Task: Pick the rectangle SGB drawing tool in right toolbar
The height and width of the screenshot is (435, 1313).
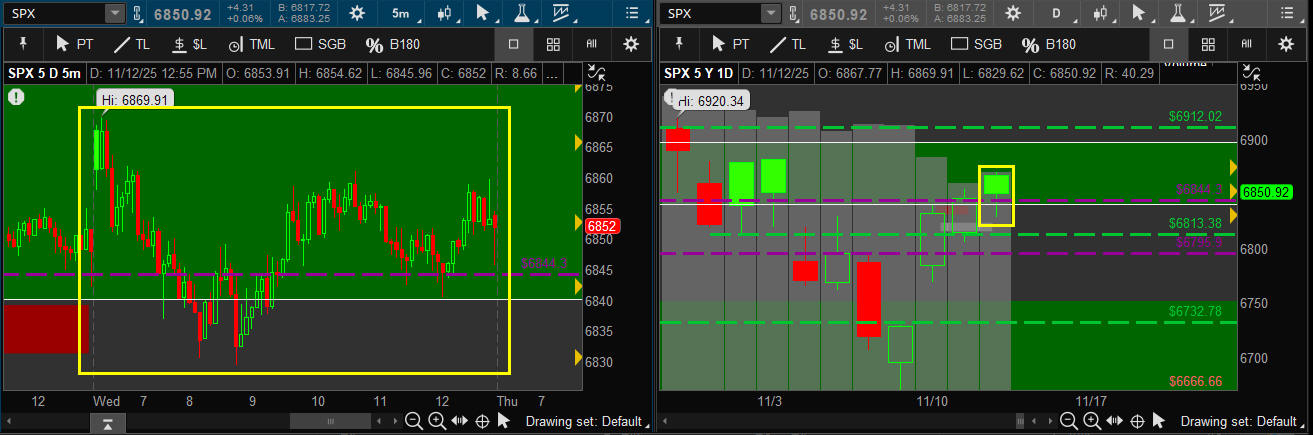Action: tap(975, 44)
